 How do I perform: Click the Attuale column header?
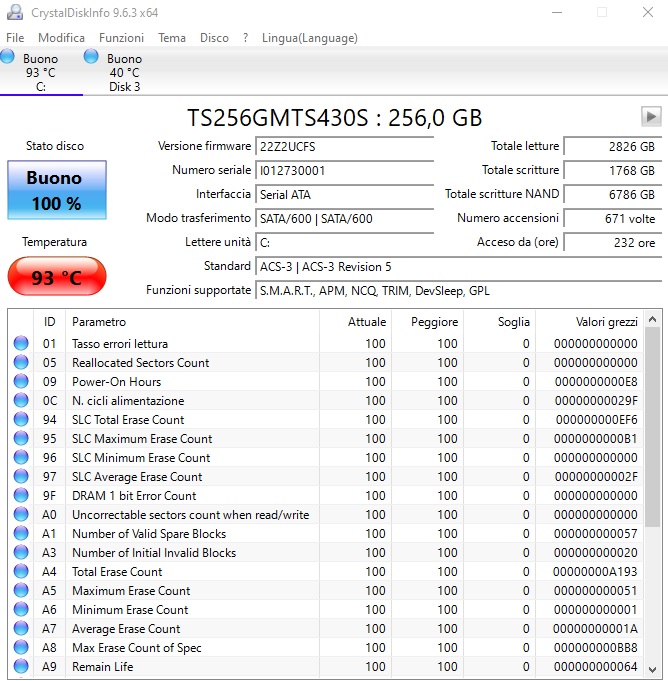tap(355, 322)
